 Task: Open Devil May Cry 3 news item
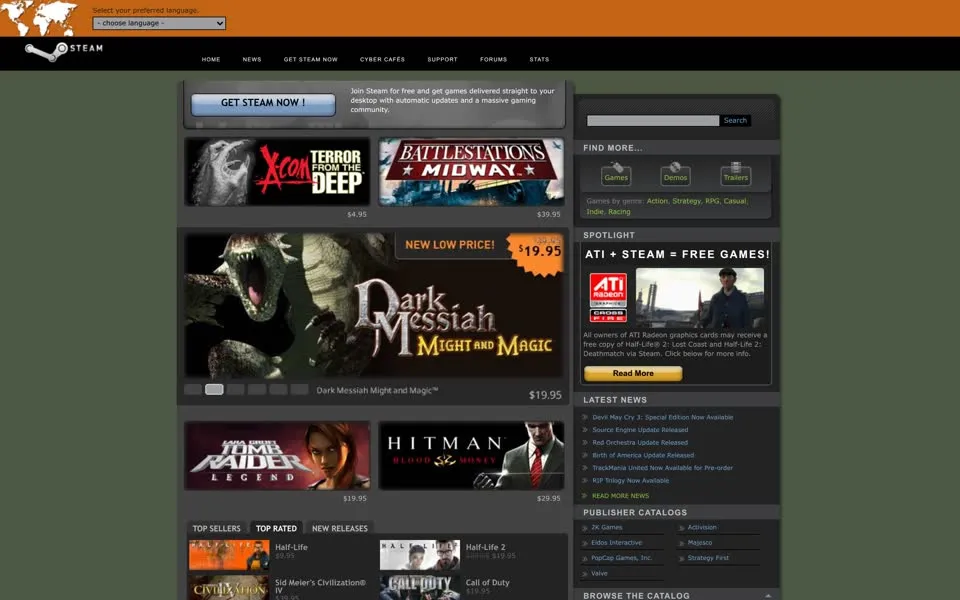point(662,418)
